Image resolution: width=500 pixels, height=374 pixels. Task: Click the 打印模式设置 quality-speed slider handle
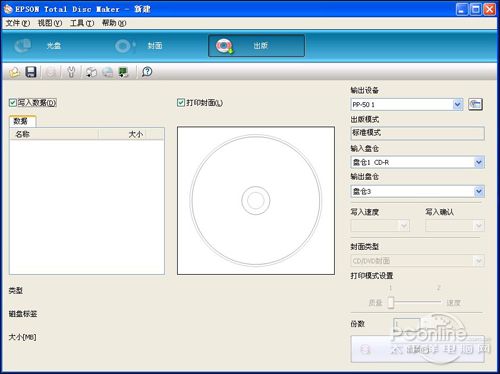pos(391,302)
